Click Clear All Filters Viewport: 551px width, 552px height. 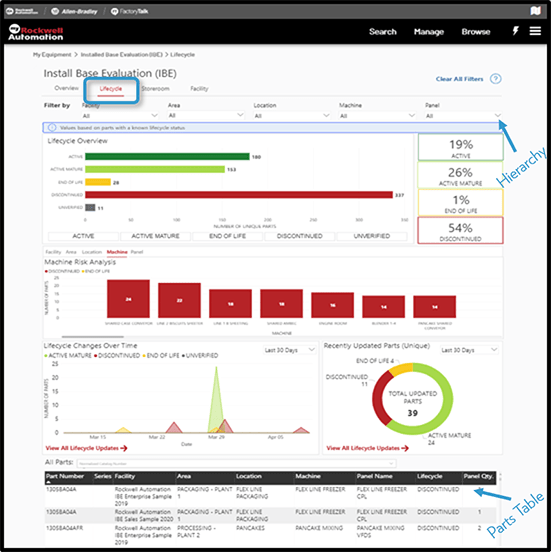pos(459,79)
